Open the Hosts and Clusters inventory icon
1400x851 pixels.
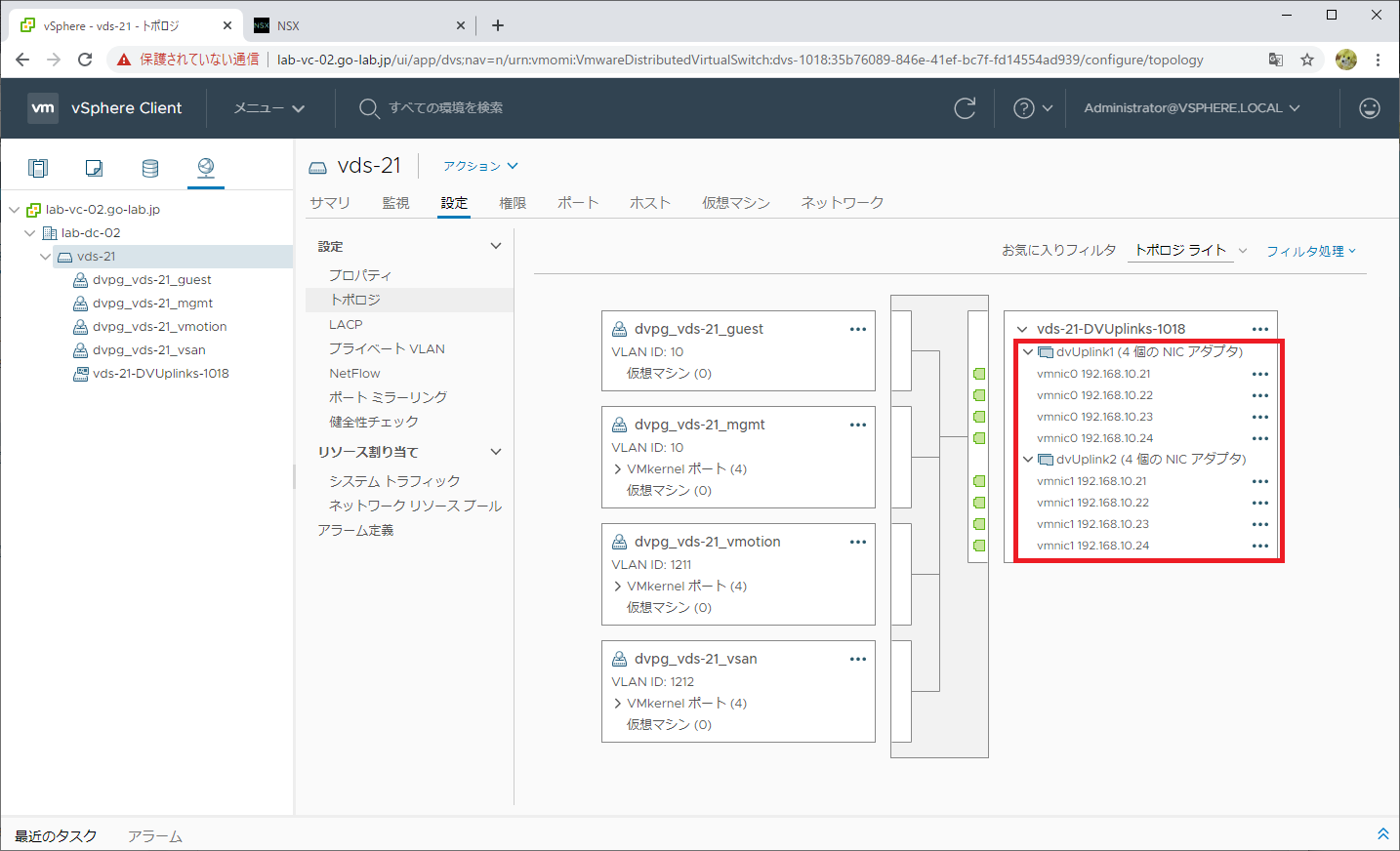(x=38, y=168)
